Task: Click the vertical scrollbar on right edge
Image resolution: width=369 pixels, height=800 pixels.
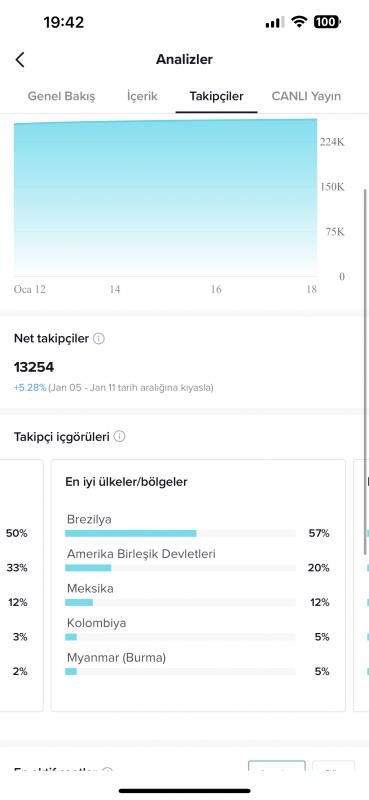Action: coord(365,371)
